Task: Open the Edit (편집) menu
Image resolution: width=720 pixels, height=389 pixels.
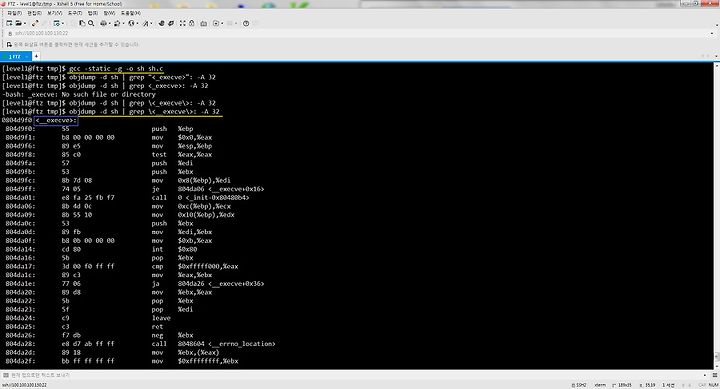Action: click(34, 13)
